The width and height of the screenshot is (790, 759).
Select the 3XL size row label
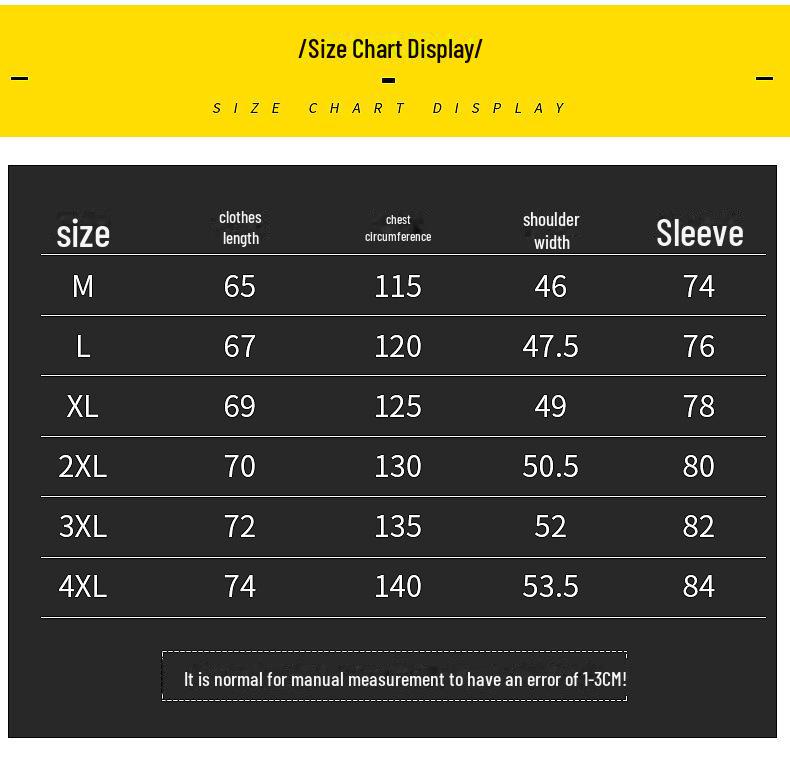pos(83,526)
